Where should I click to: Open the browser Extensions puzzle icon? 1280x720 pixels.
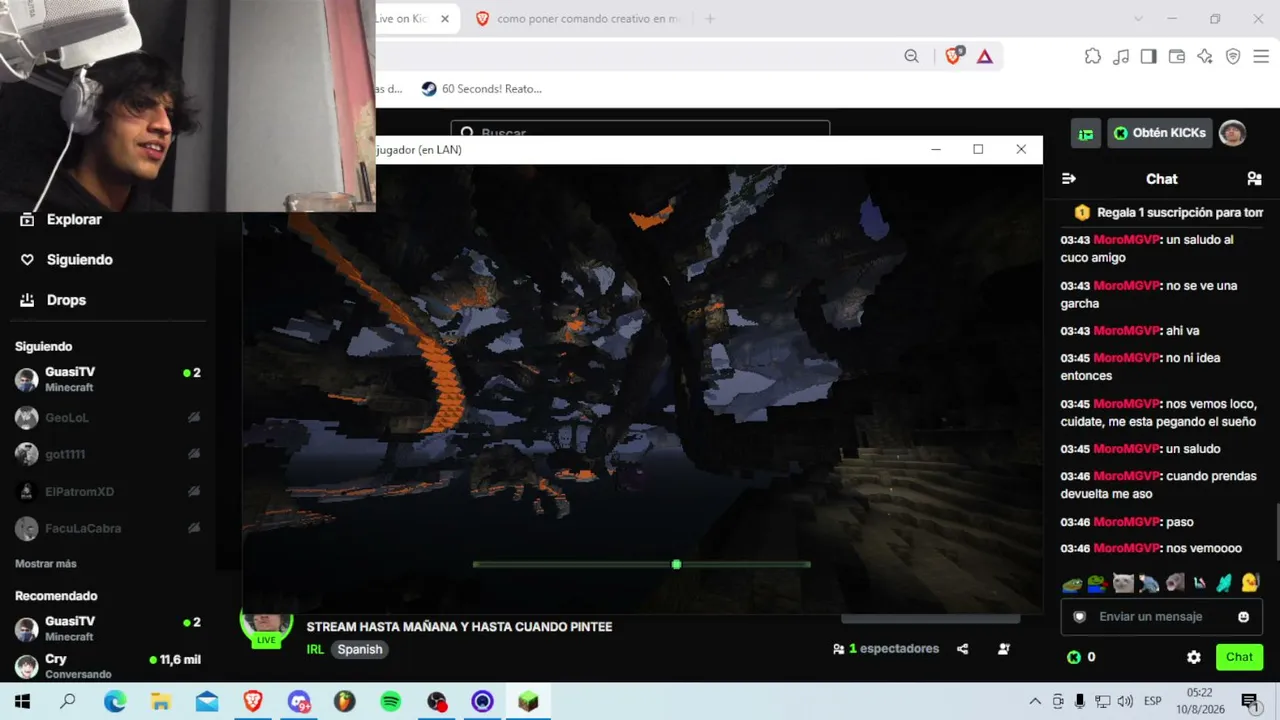click(1093, 56)
